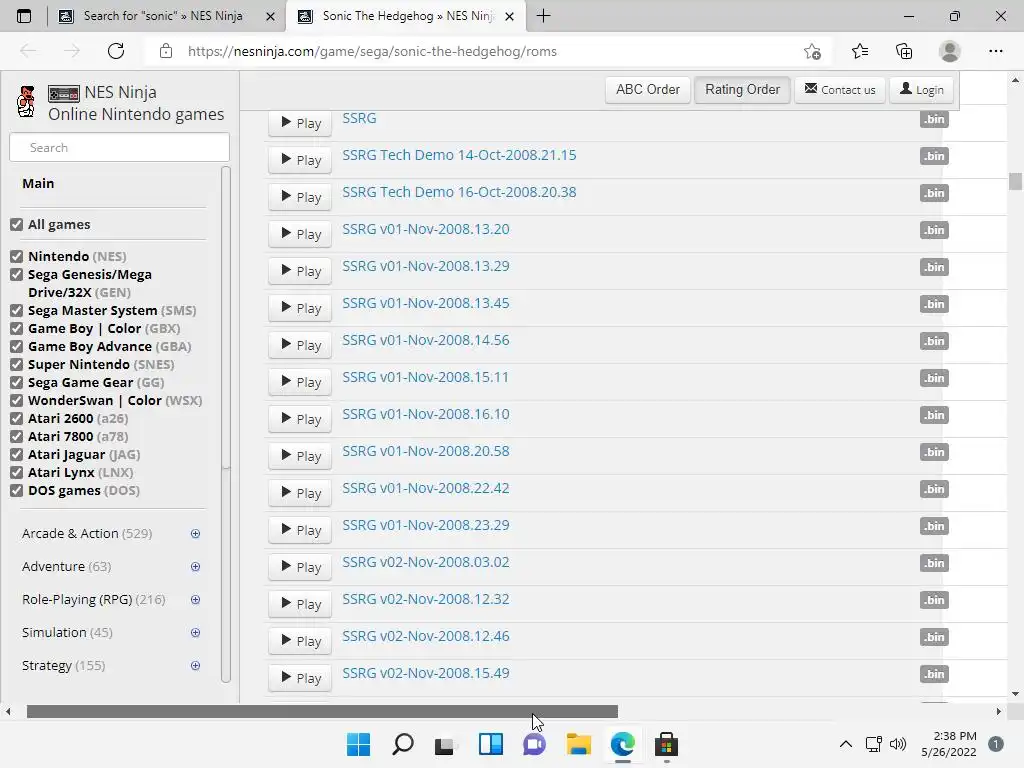
Task: Open the clock and date in the tray
Action: tap(949, 744)
